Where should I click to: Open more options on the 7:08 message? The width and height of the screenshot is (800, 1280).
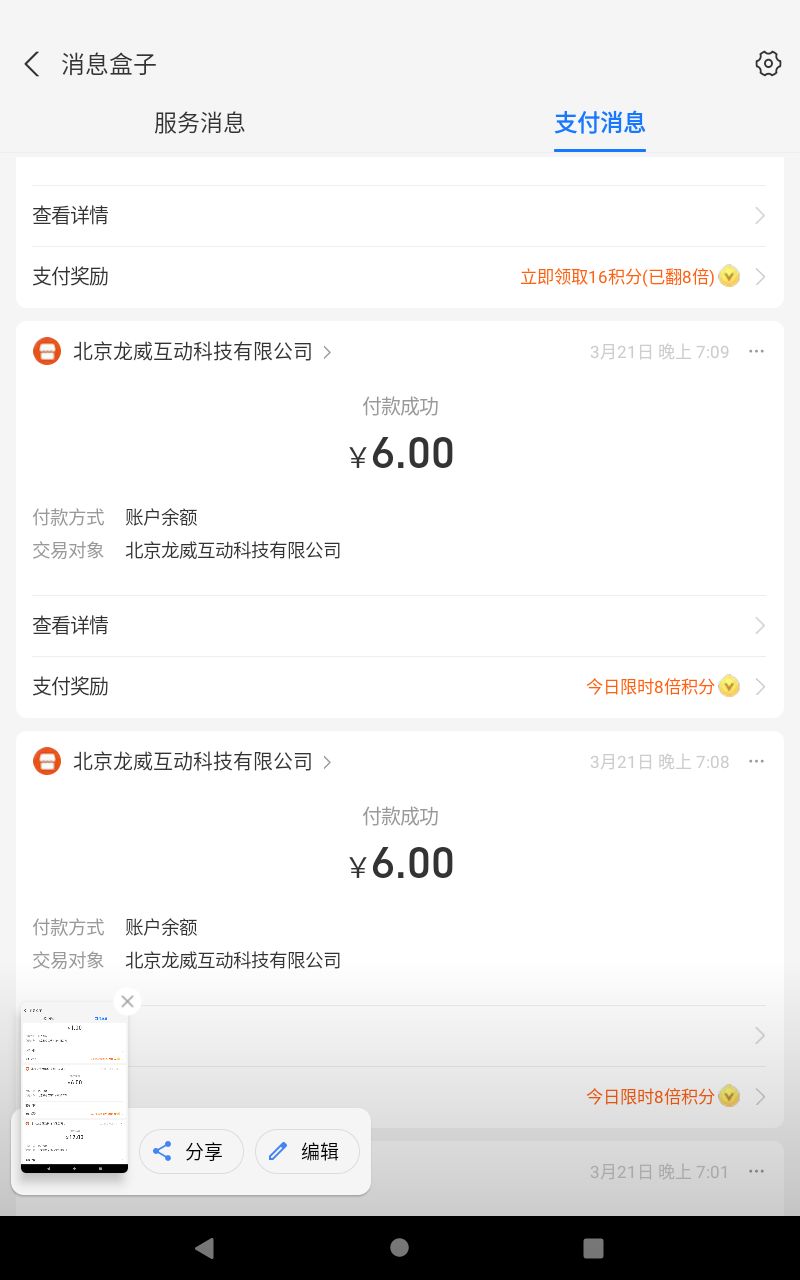(756, 762)
